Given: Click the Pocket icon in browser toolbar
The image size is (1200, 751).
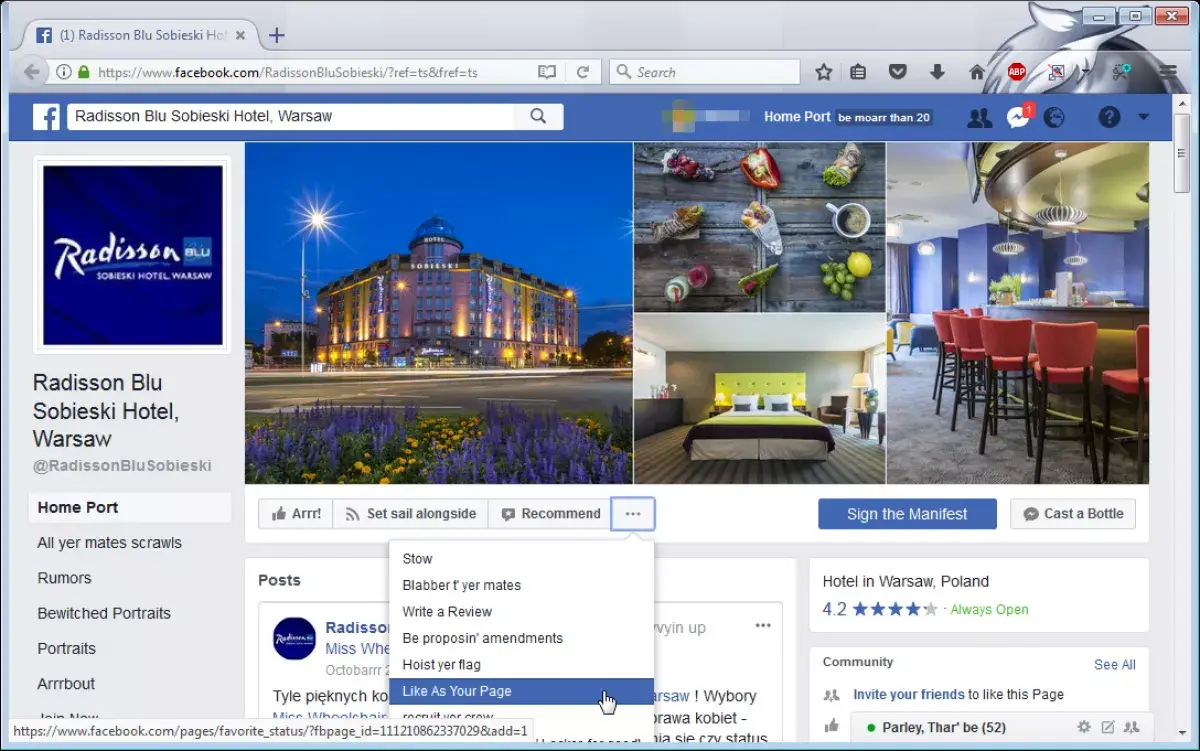Looking at the screenshot, I should 898,72.
